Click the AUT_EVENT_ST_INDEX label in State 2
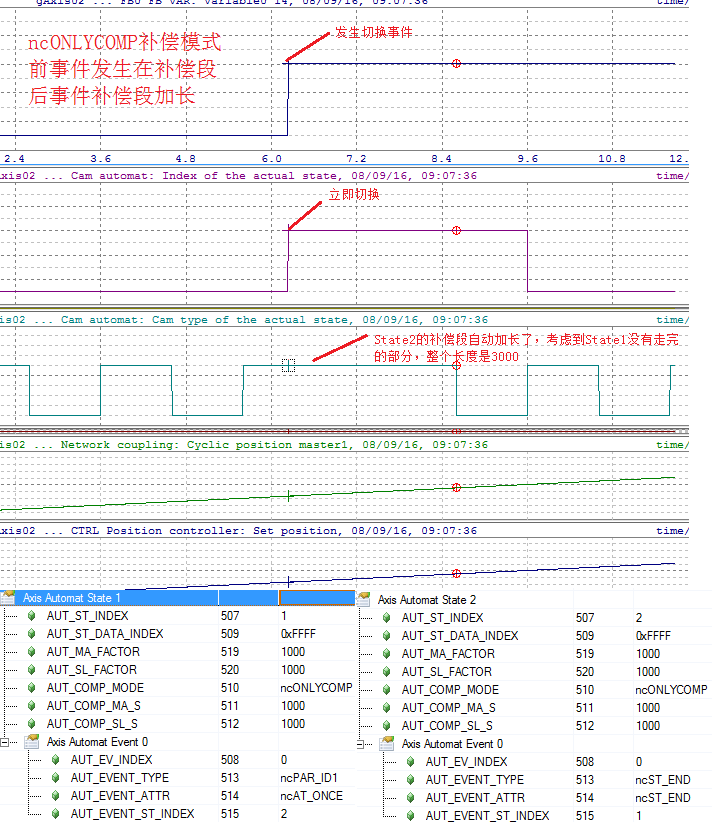 click(x=488, y=816)
